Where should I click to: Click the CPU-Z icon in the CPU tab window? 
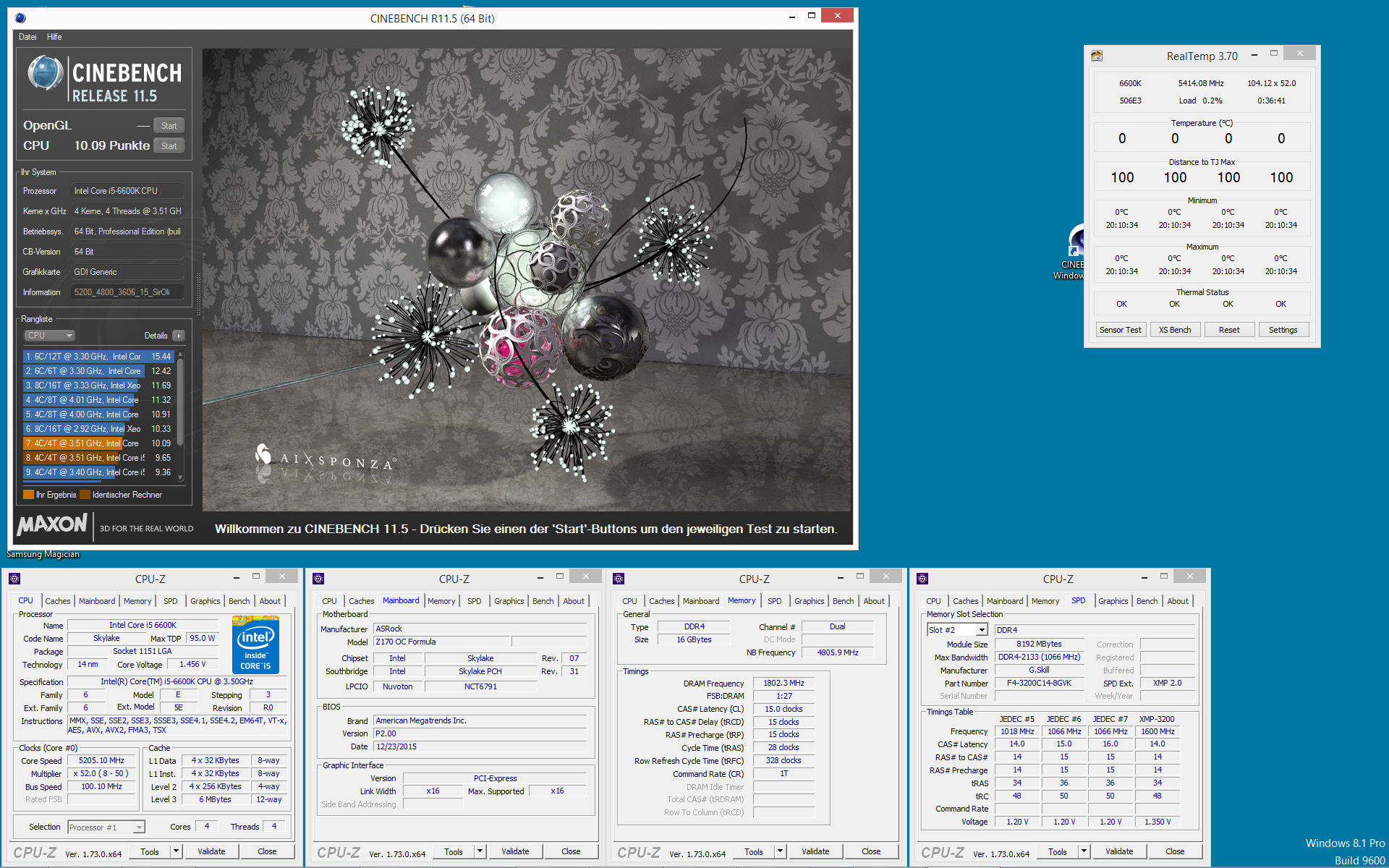[14, 579]
